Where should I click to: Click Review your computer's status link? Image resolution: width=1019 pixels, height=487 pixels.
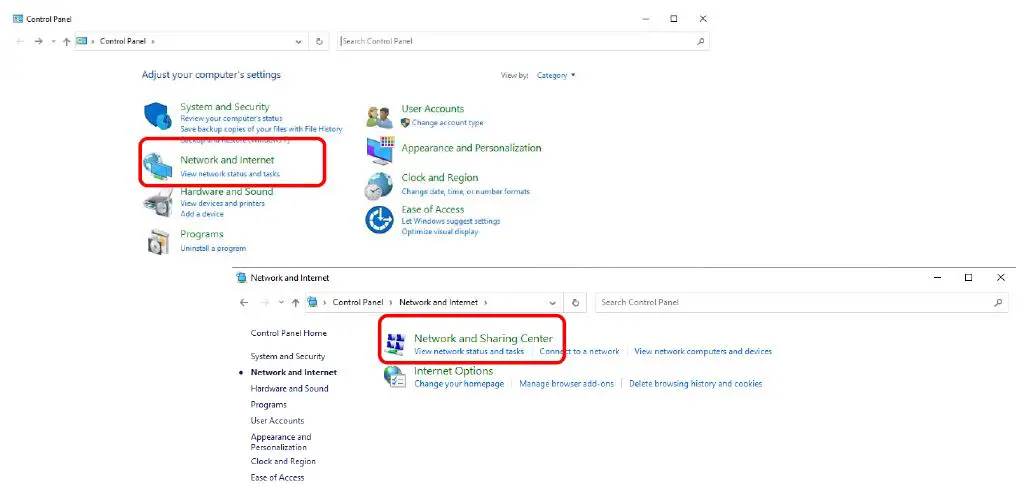(231, 118)
